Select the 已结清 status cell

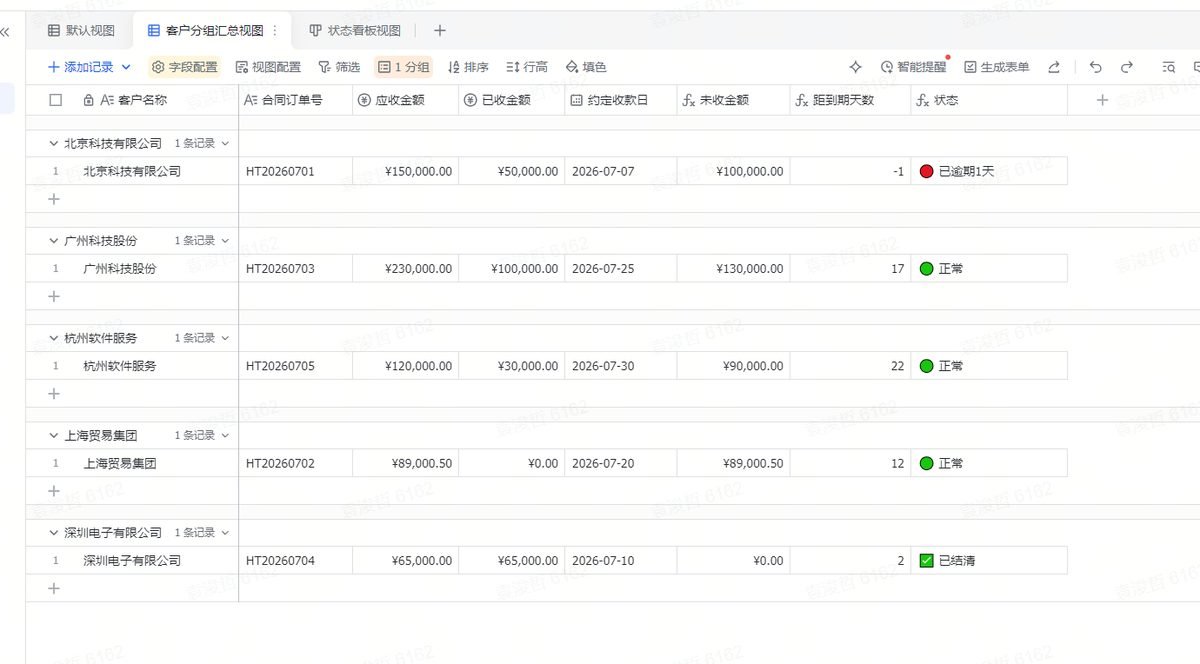pyautogui.click(x=989, y=560)
